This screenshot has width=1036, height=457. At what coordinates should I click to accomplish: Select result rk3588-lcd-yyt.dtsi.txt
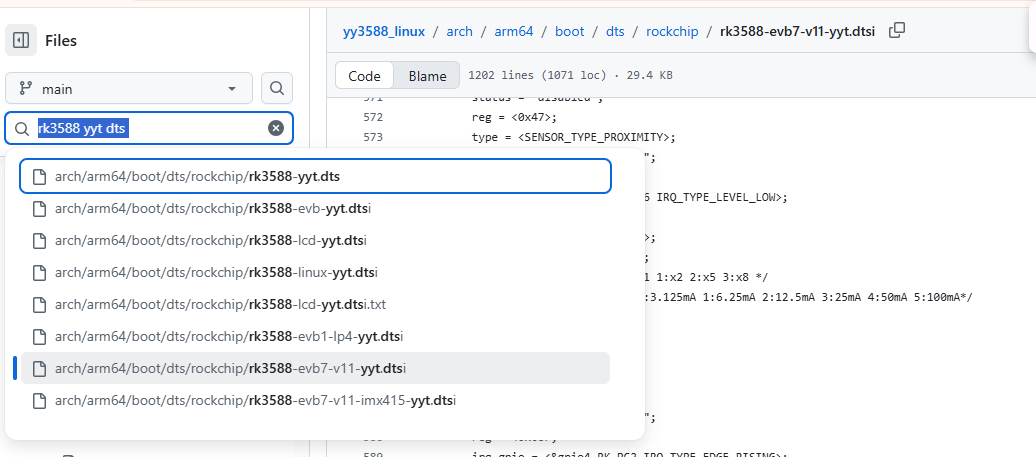[316, 304]
